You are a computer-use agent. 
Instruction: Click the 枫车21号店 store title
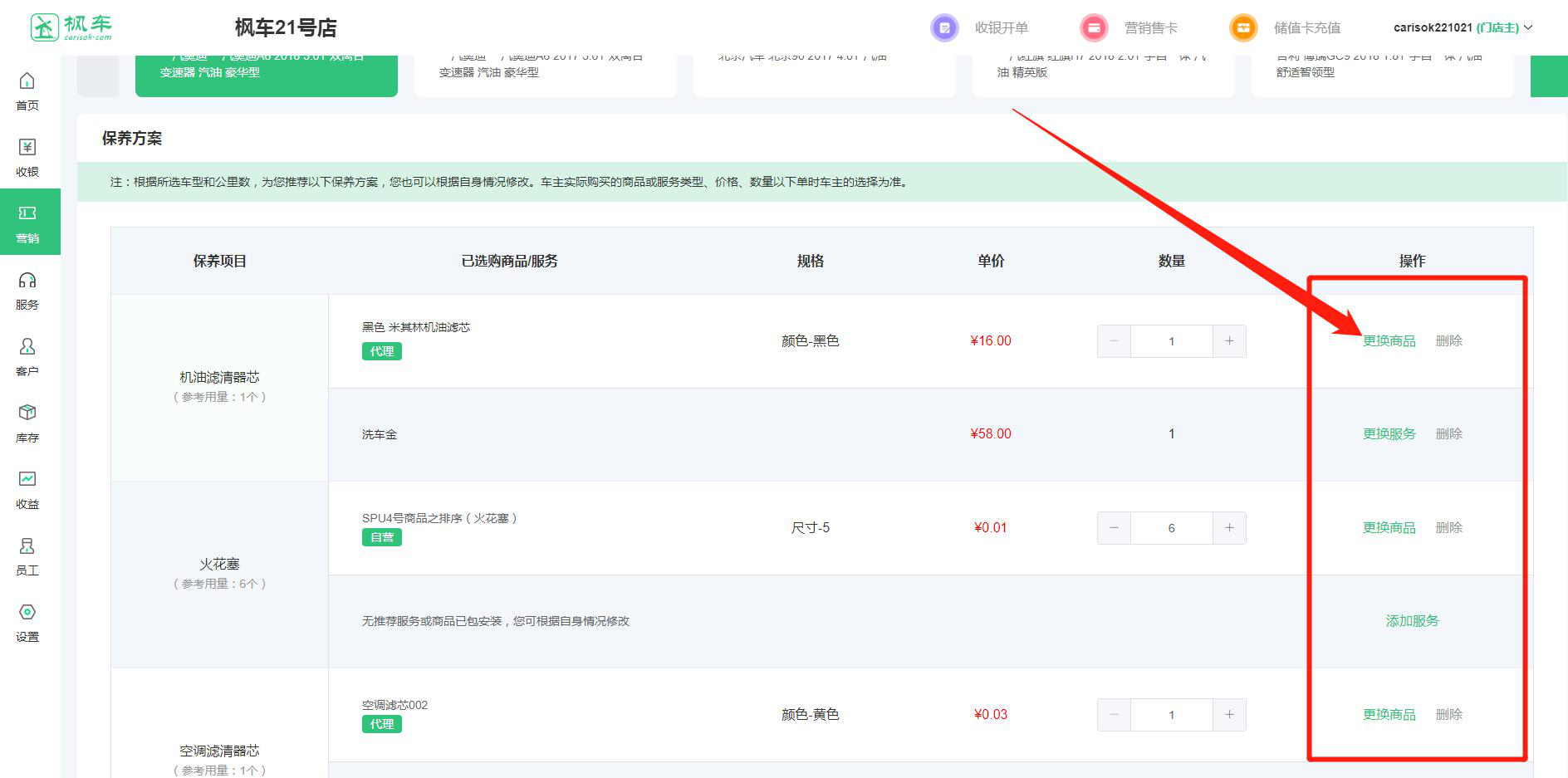[286, 28]
